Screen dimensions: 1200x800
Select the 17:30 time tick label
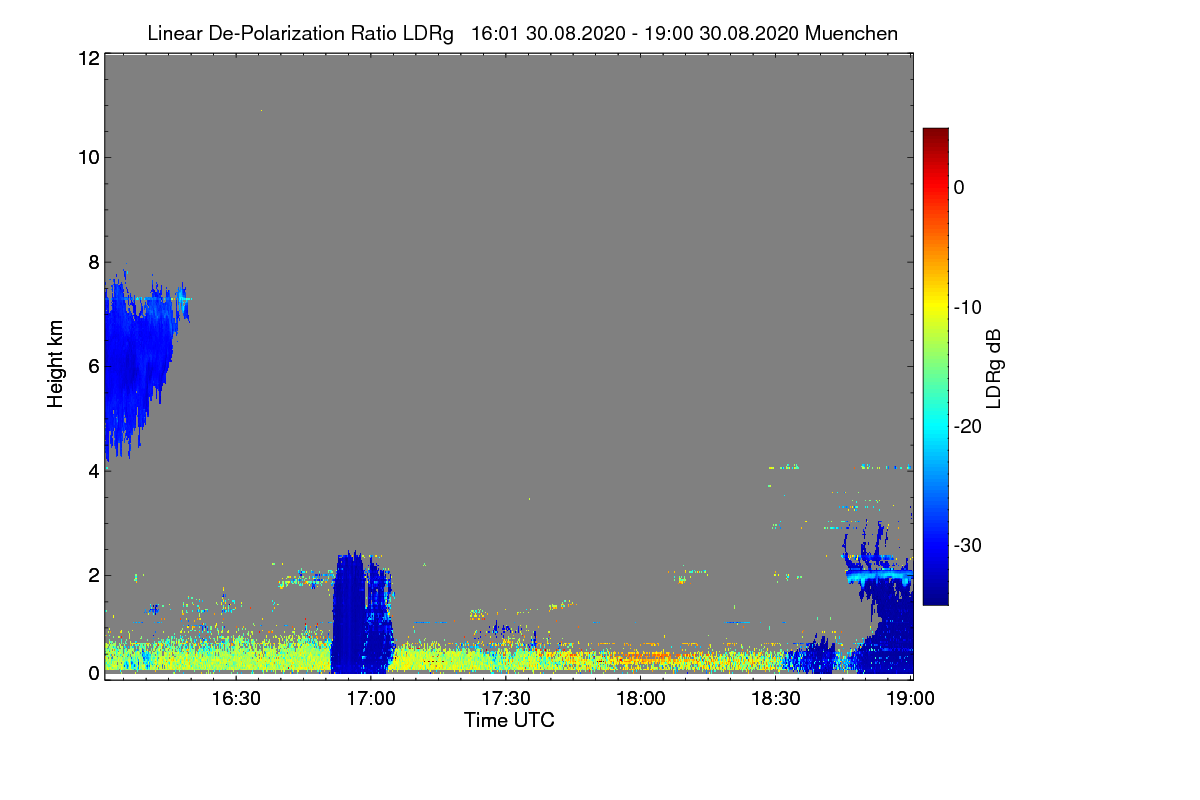(506, 698)
